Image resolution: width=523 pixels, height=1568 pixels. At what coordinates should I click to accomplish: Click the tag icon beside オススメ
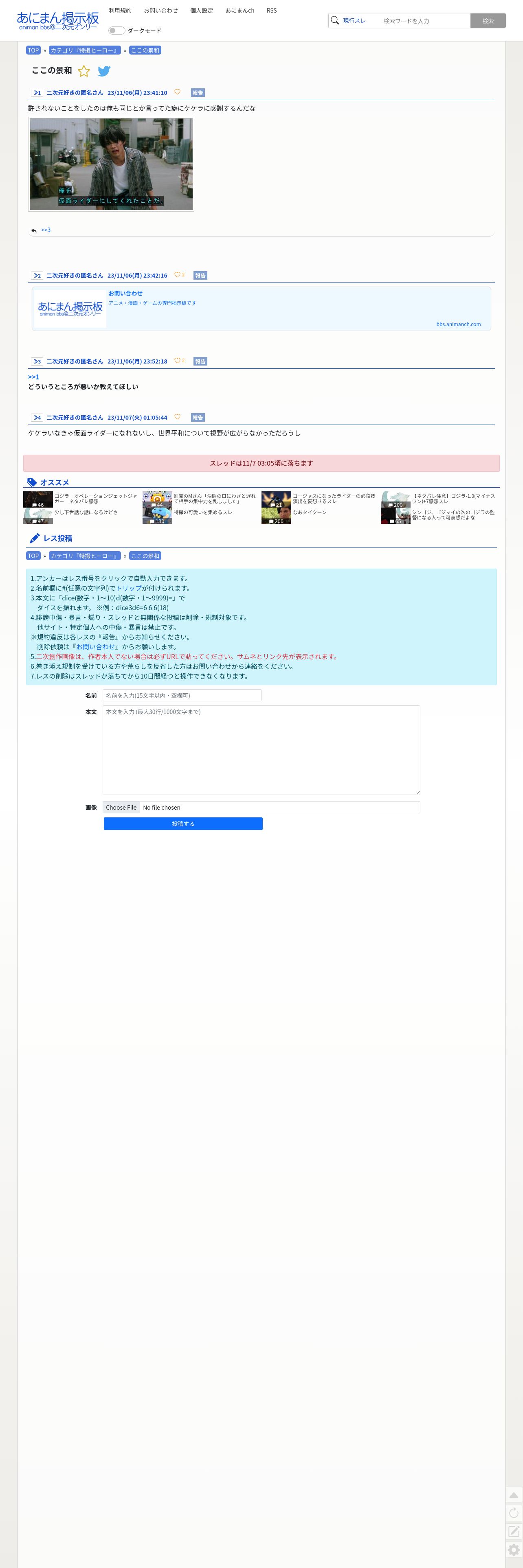(x=32, y=482)
